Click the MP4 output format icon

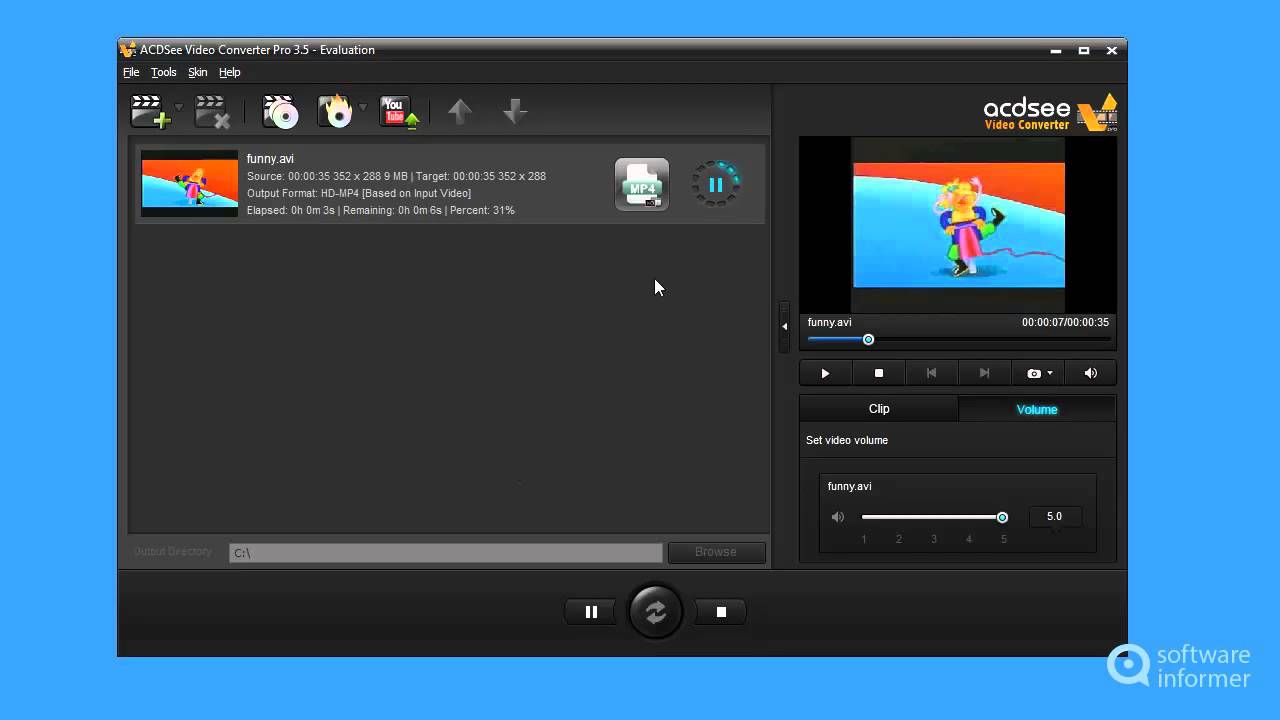pyautogui.click(x=641, y=185)
